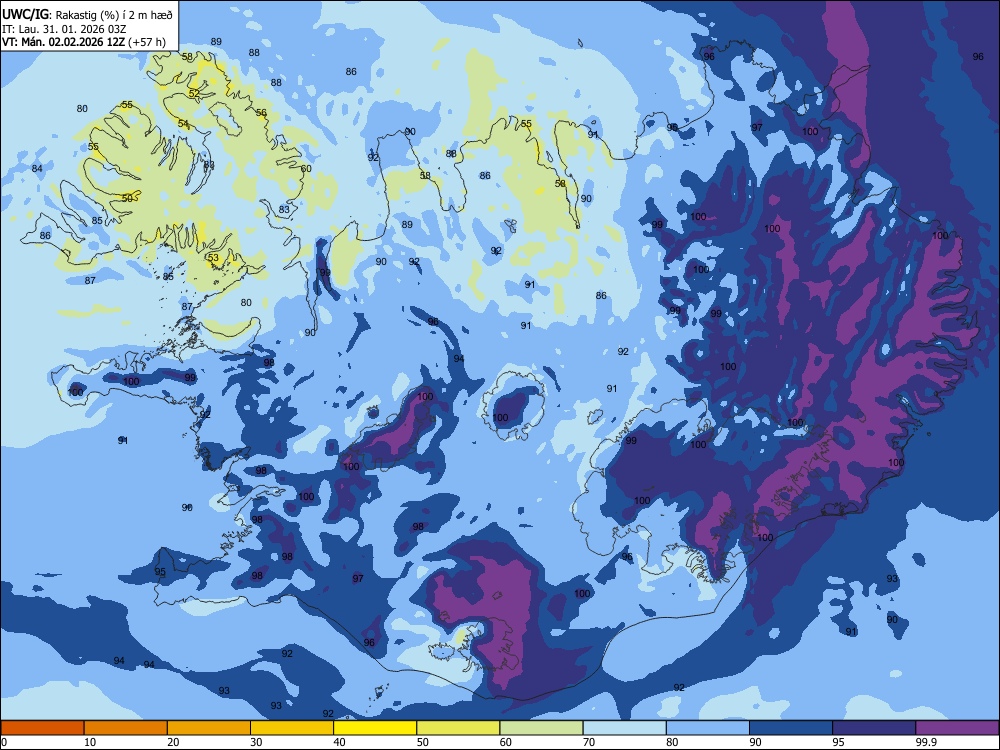Click the '40' legend tick label
The width and height of the screenshot is (1000, 750).
(340, 742)
